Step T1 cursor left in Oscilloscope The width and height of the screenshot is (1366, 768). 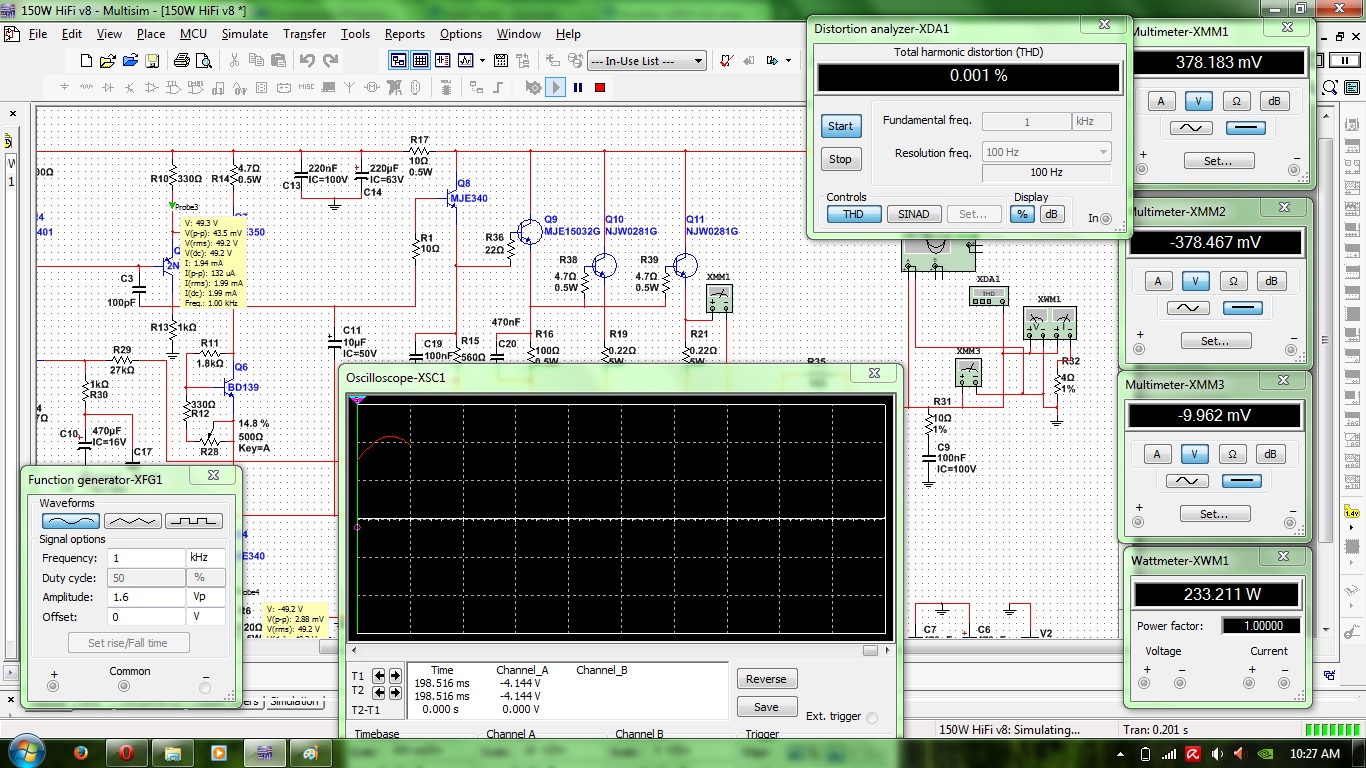(x=380, y=676)
